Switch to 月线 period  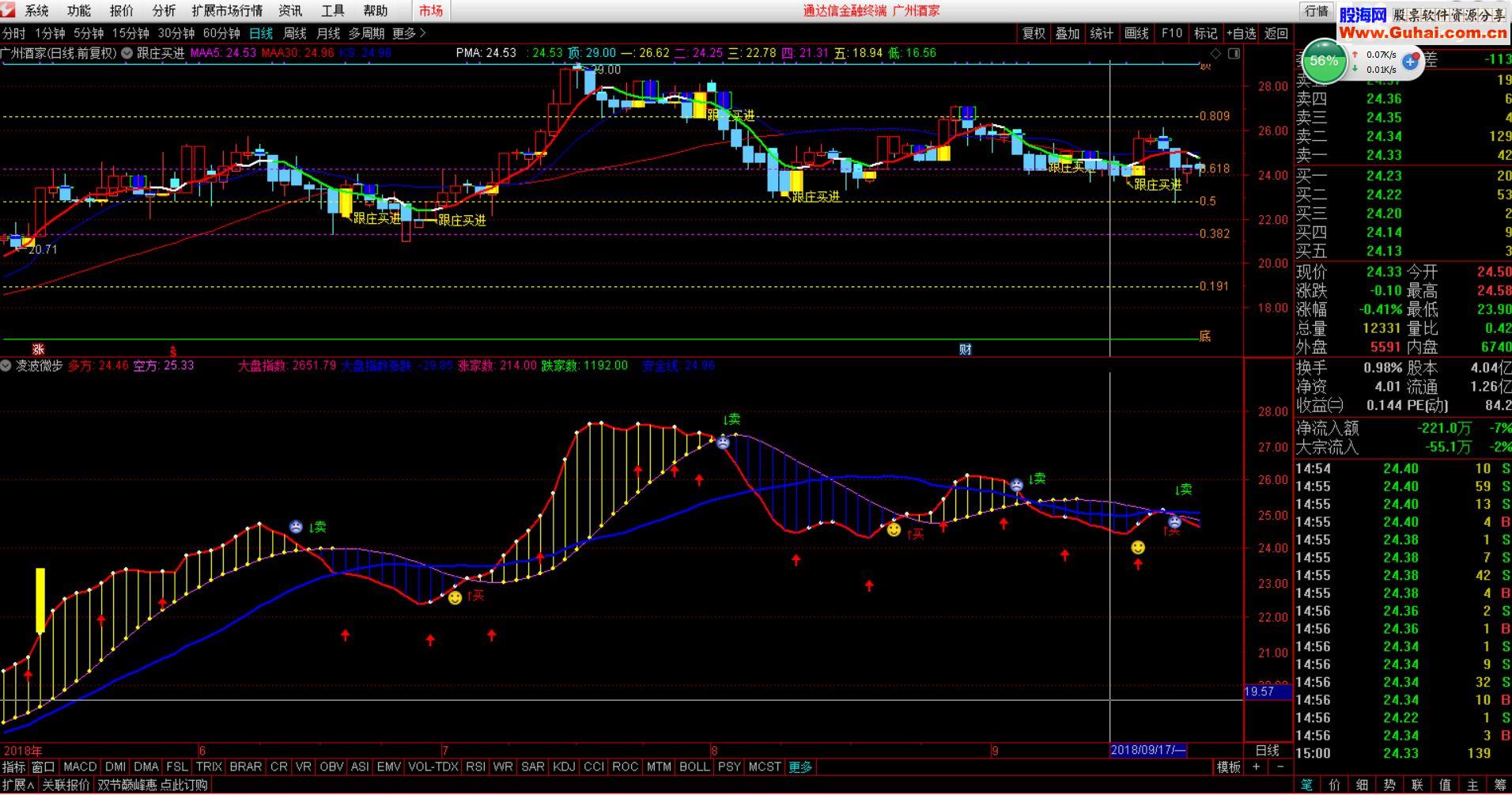(x=328, y=33)
